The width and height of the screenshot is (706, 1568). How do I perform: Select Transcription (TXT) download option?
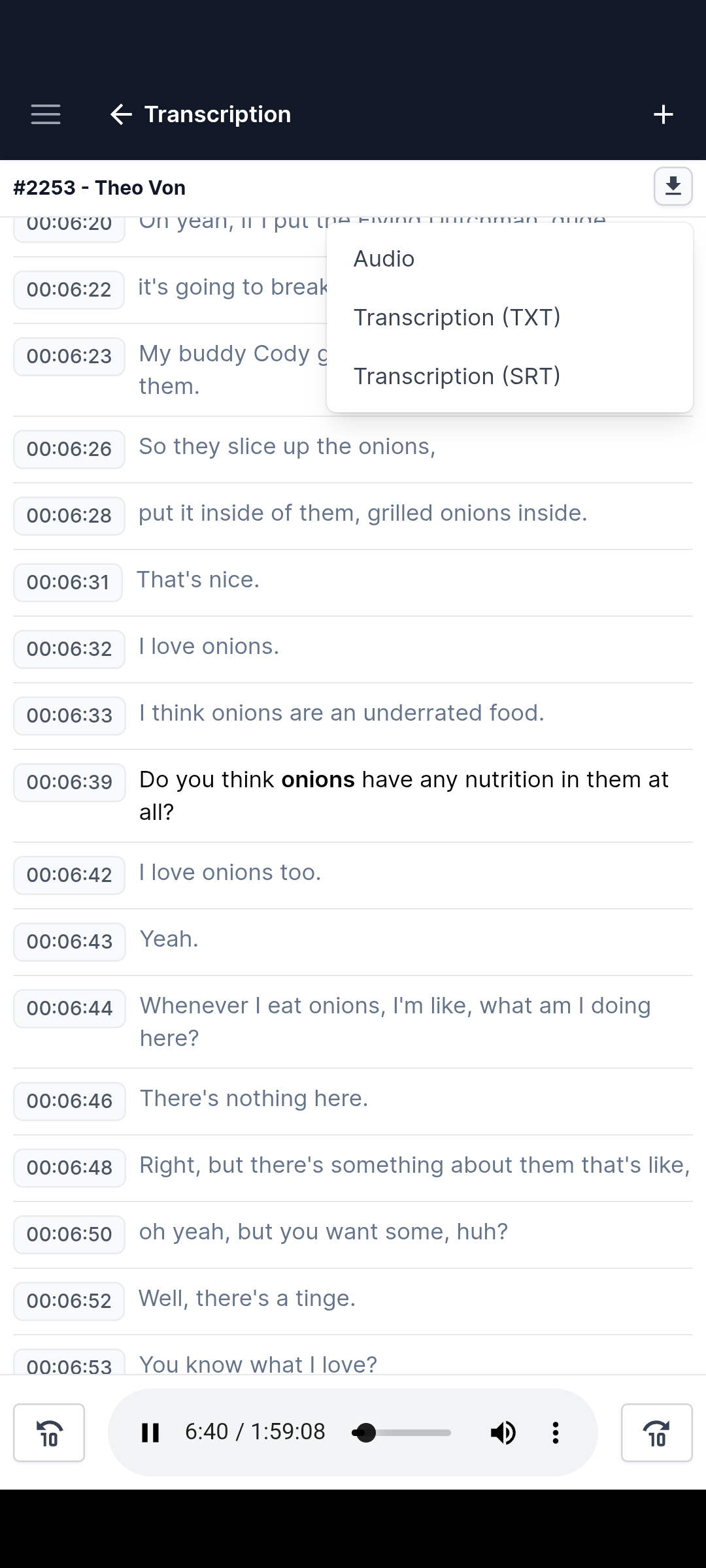457,318
